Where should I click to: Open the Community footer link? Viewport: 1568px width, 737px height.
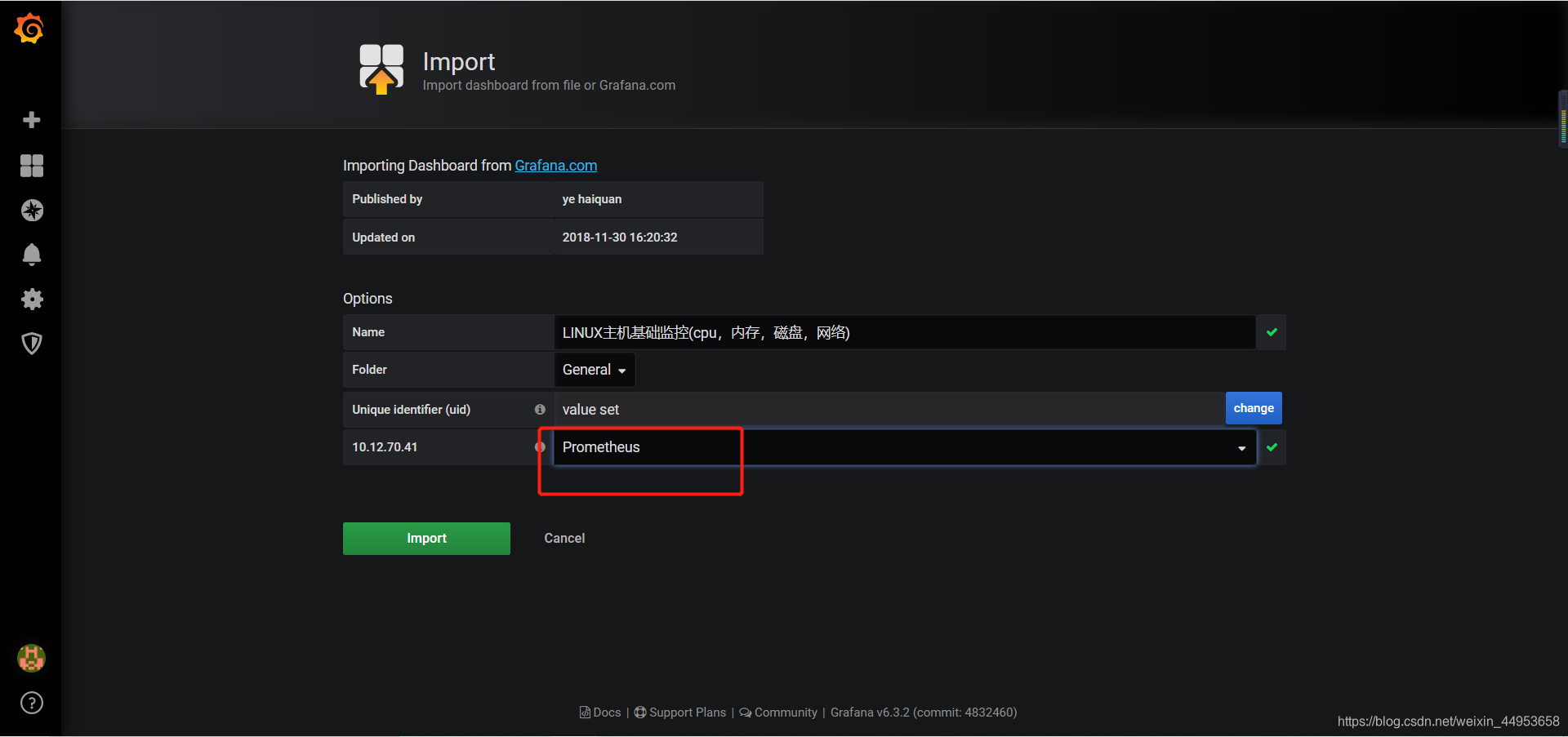point(778,713)
